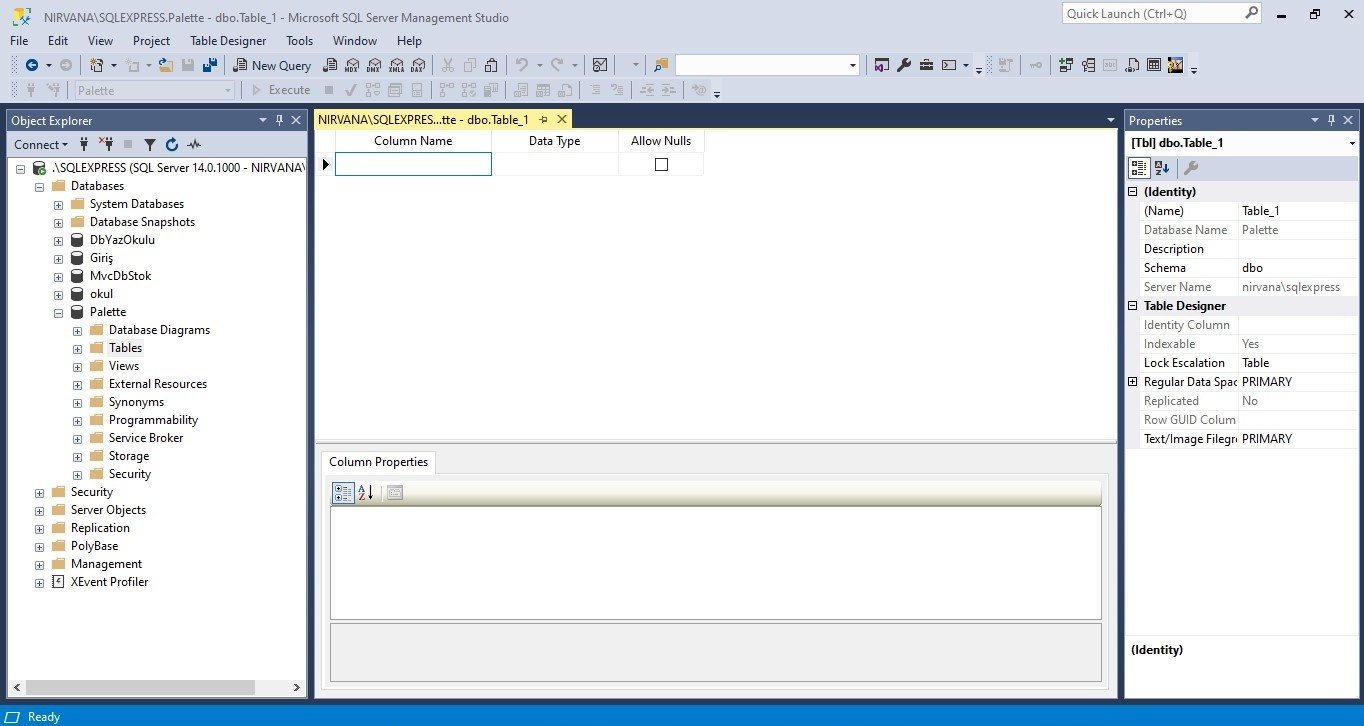The height and width of the screenshot is (726, 1364).
Task: Click Categorized icon in Column Properties
Action: 343,492
